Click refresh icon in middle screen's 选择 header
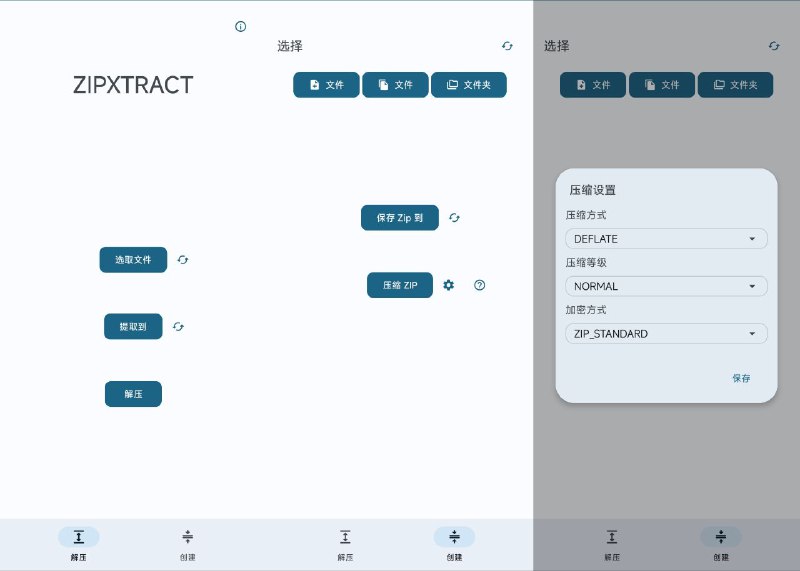Viewport: 800px width, 571px height. click(x=507, y=46)
